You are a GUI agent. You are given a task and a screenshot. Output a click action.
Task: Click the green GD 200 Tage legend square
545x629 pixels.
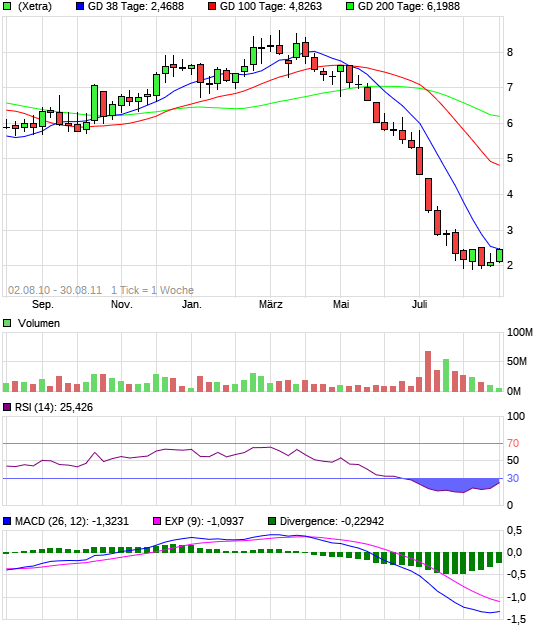click(x=350, y=6)
